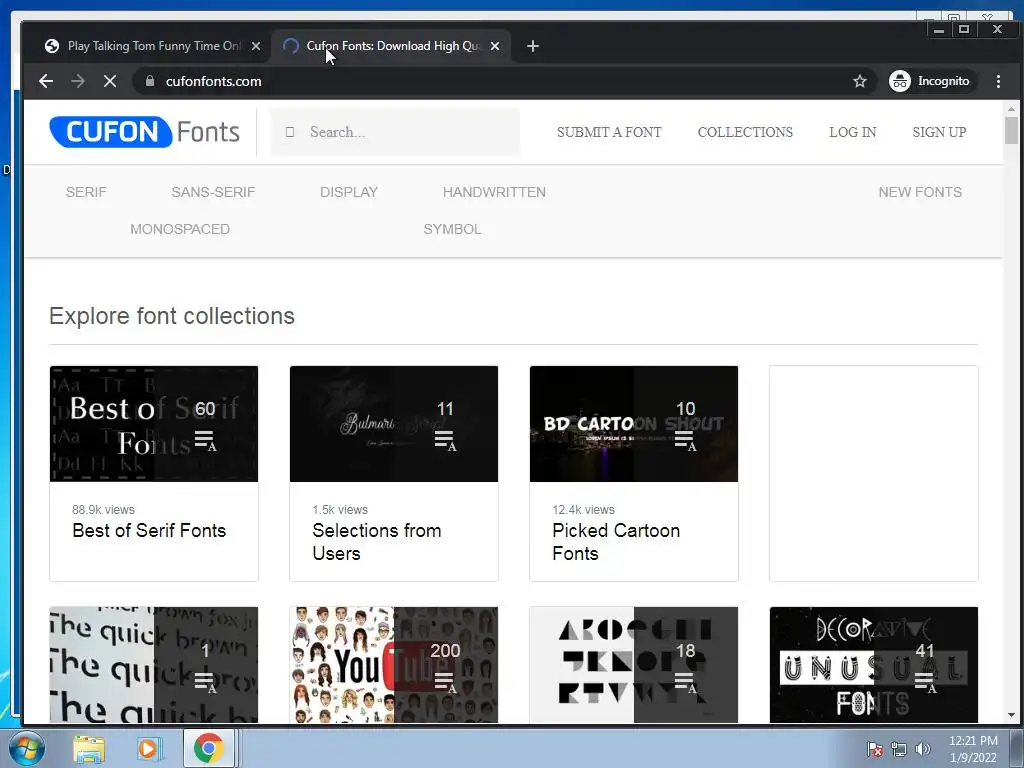Click the volume speaker tray icon
This screenshot has height=768, width=1024.
pos(922,749)
